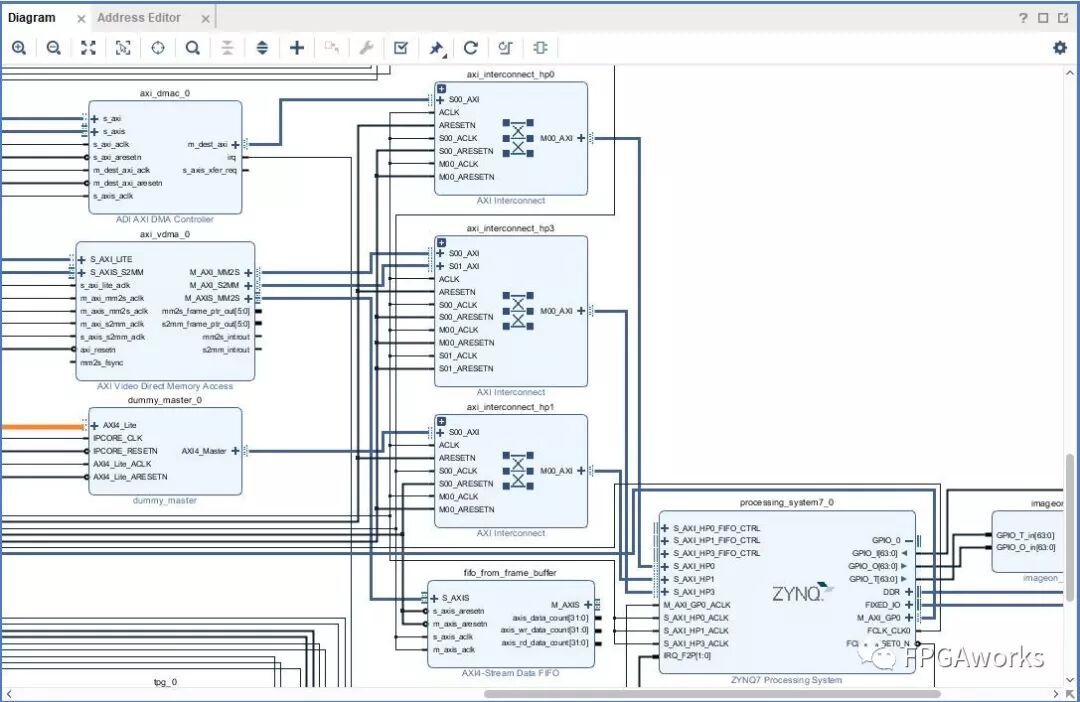Expand S_AXI_HP0 interface on processing_system7_0
The width and height of the screenshot is (1080, 702).
[x=664, y=566]
